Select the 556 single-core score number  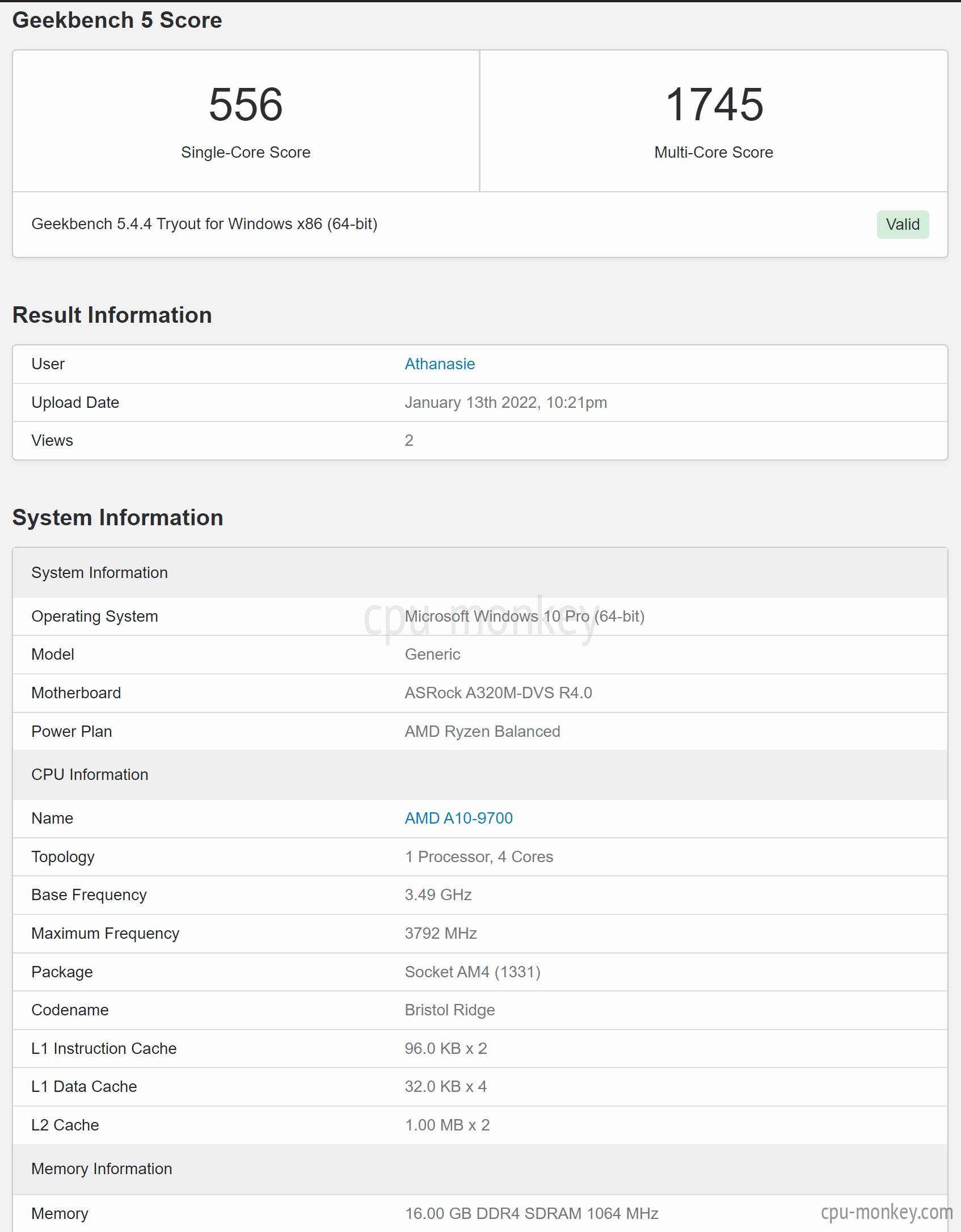click(x=246, y=104)
